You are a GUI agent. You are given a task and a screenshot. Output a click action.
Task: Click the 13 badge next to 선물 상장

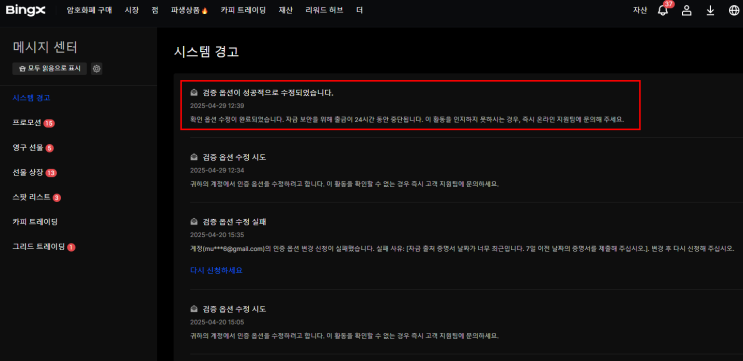point(51,173)
